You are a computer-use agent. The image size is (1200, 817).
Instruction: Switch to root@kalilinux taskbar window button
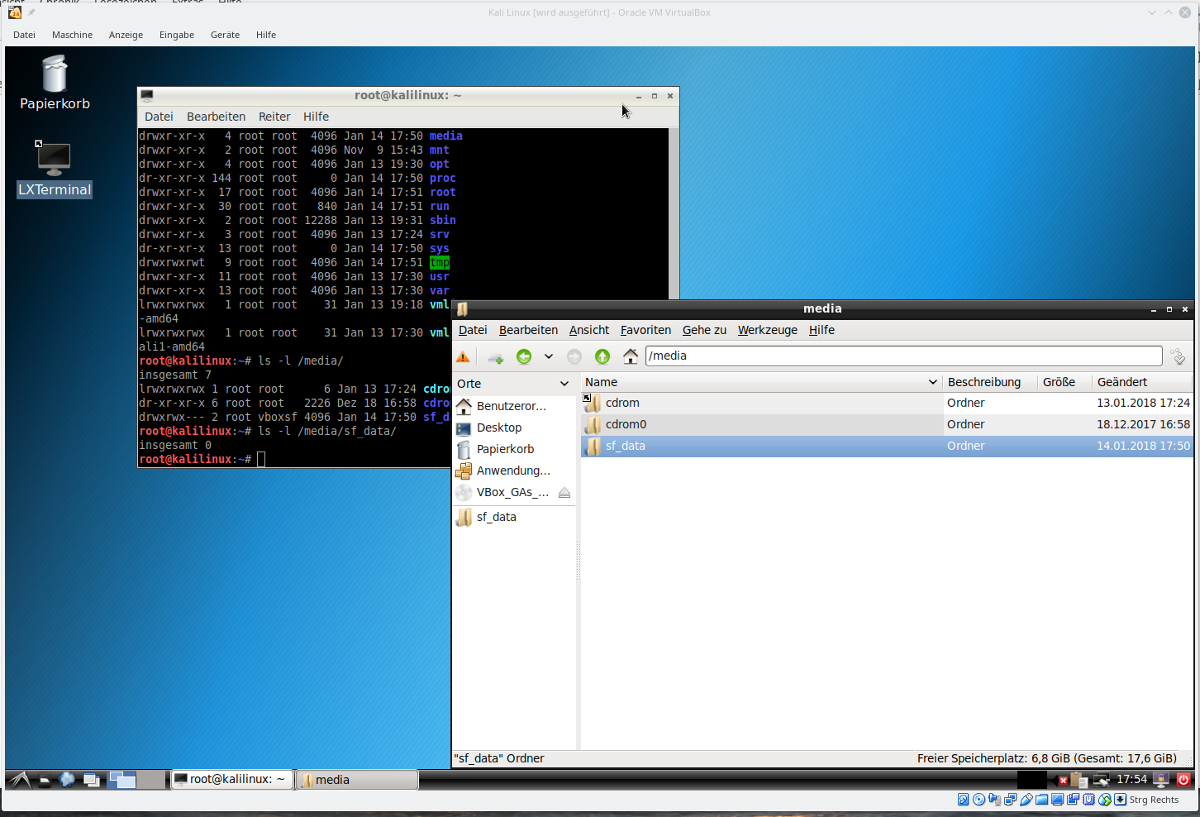click(231, 779)
